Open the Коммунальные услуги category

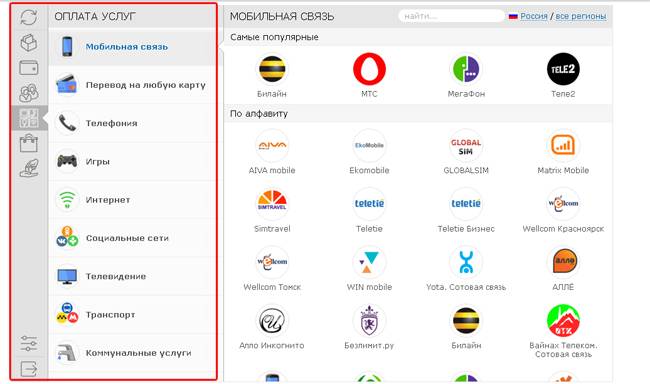pos(132,353)
